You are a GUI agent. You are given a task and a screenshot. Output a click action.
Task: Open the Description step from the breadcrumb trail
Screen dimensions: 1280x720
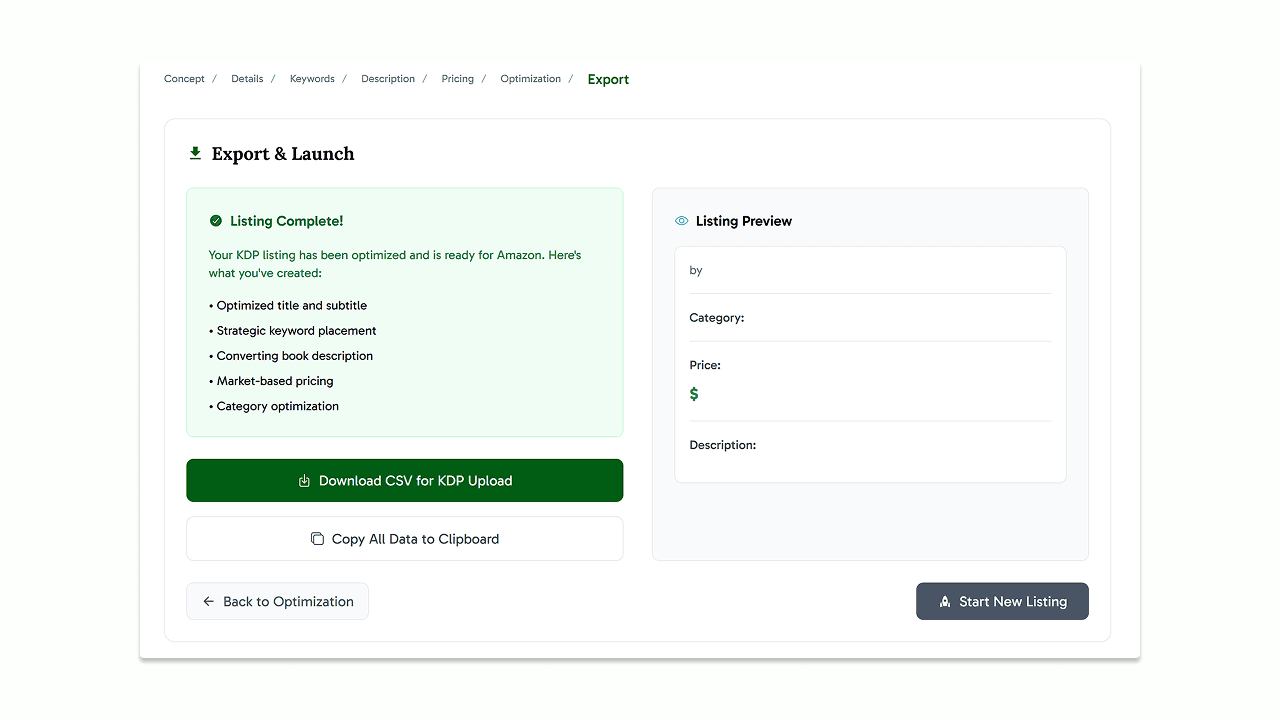click(388, 78)
